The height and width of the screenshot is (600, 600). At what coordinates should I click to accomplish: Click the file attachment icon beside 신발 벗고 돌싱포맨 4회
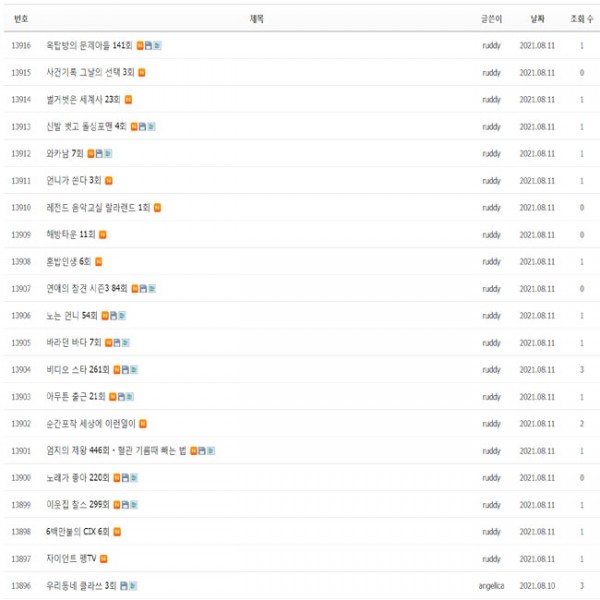pyautogui.click(x=141, y=126)
